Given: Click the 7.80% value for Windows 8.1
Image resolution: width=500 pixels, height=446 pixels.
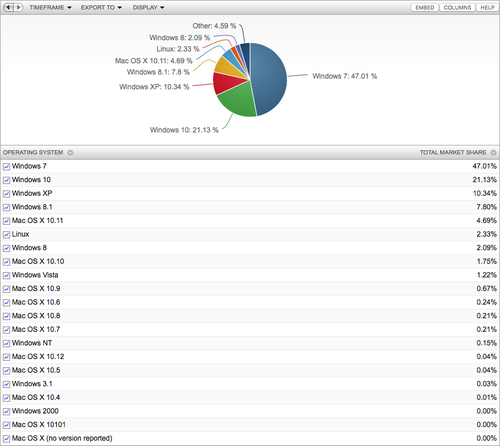Looking at the screenshot, I should [x=486, y=207].
